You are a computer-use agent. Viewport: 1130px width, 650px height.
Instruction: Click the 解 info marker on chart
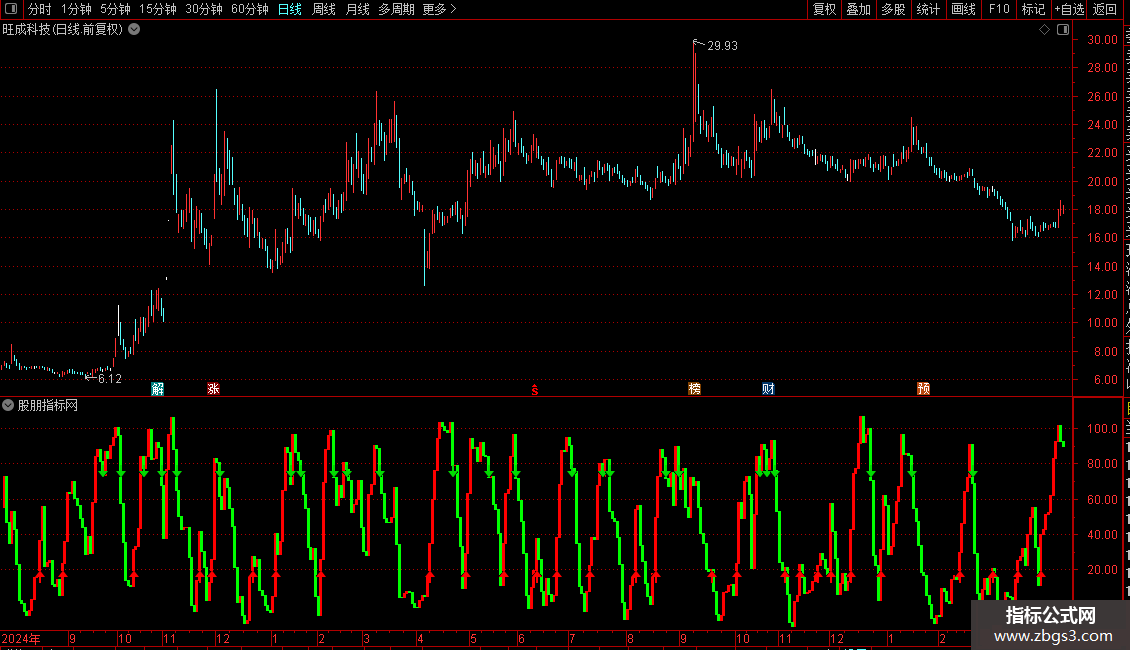[x=158, y=389]
